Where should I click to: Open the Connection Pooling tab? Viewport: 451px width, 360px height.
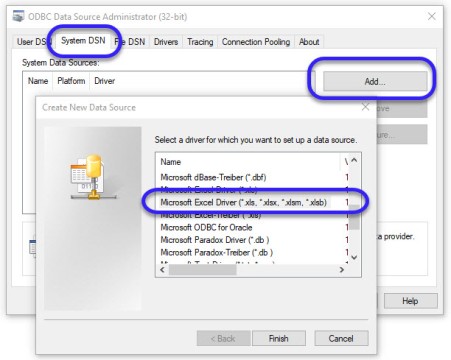point(256,42)
